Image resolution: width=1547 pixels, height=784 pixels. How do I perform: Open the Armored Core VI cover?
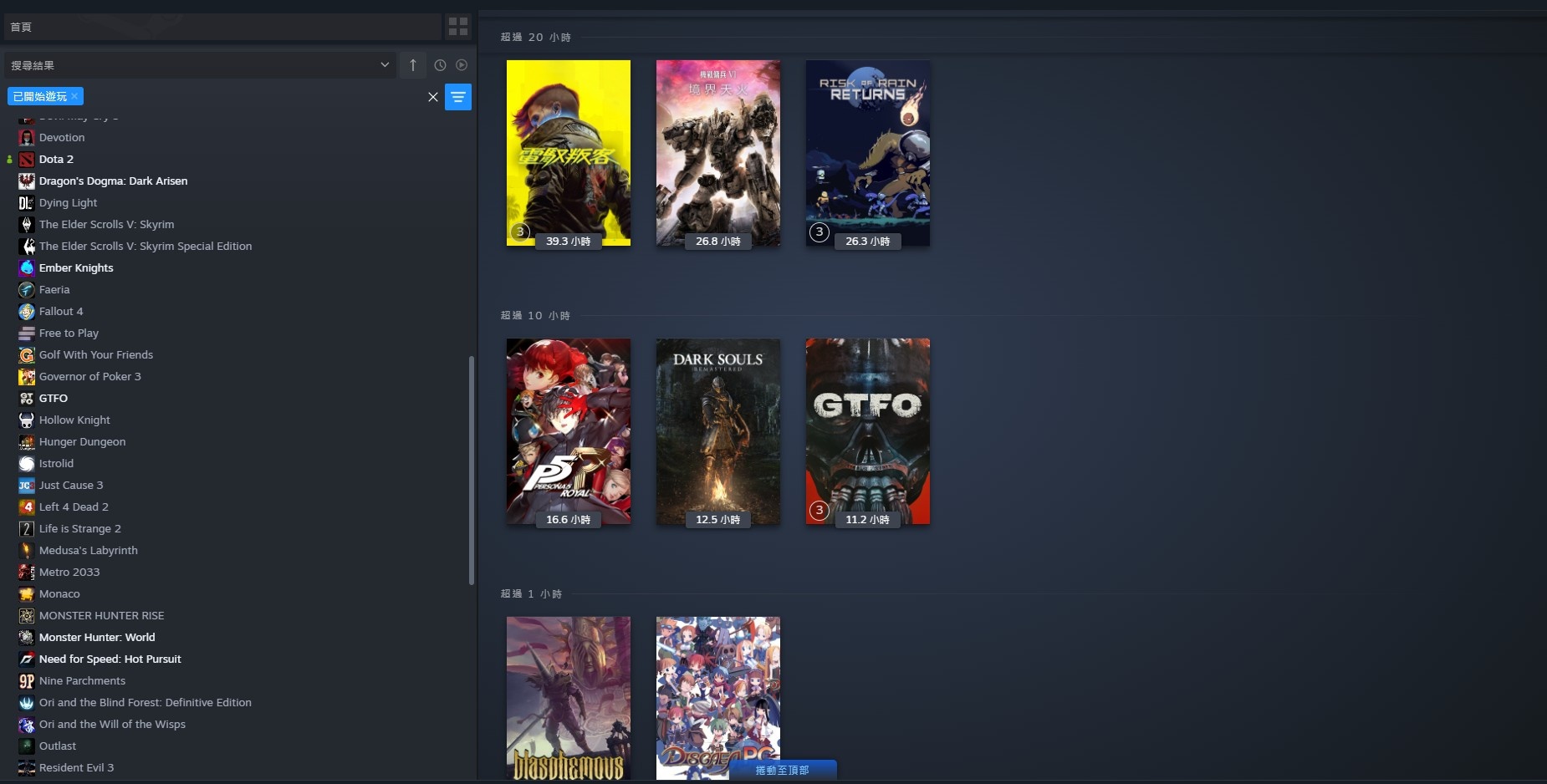tap(718, 153)
